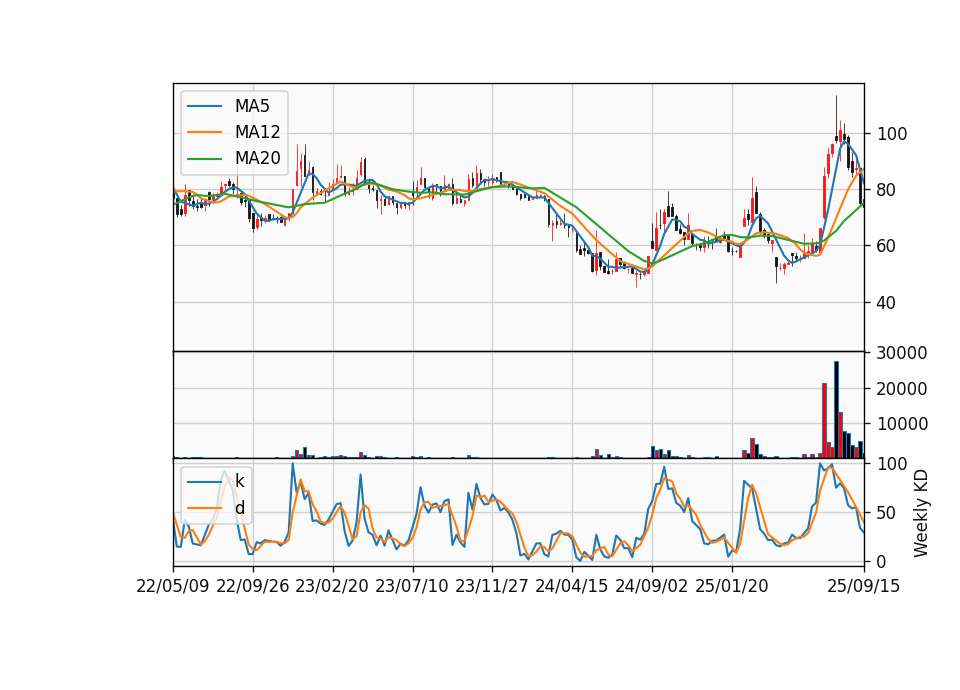Click the price axis value 60
Viewport: 960px width, 690px height.
coord(887,246)
